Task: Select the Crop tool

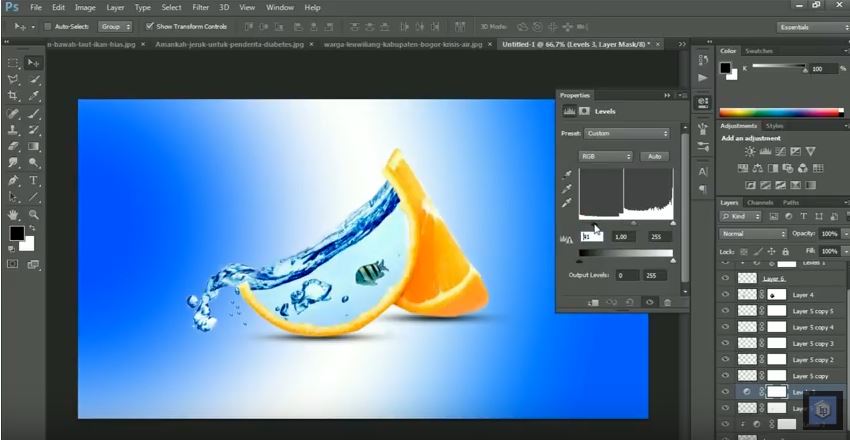Action: click(x=13, y=96)
